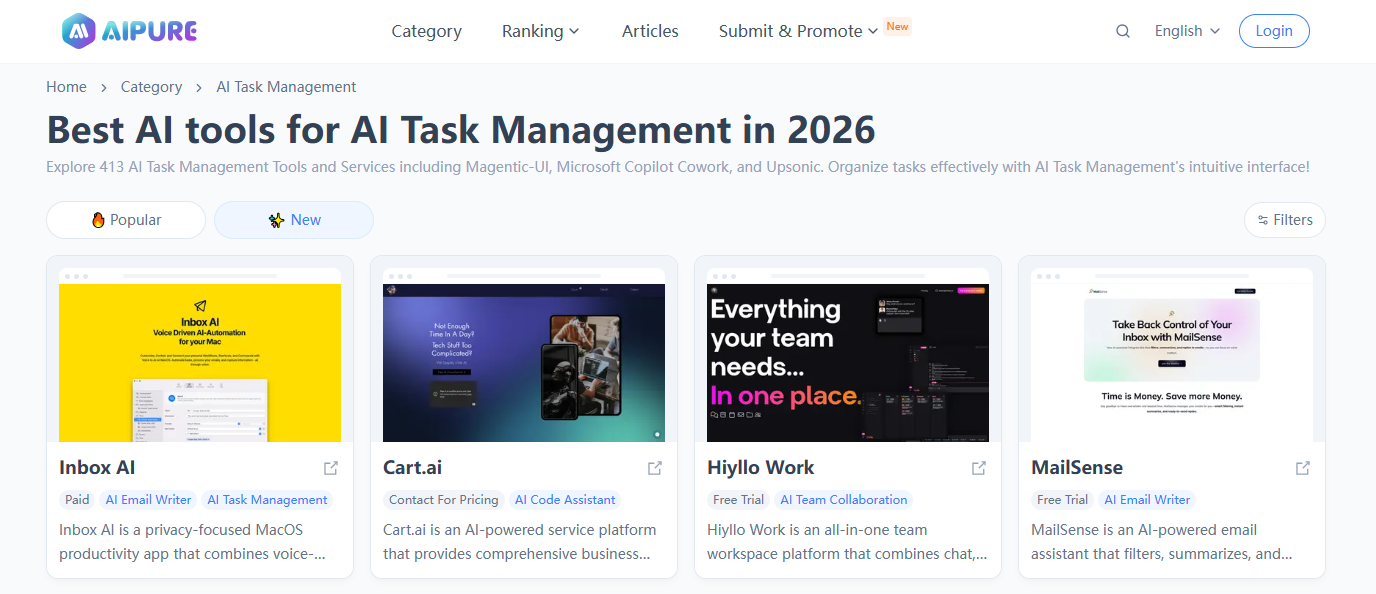Open the AI Task Management tag under Inbox AI
Screen dimensions: 1376x594
tap(266, 500)
